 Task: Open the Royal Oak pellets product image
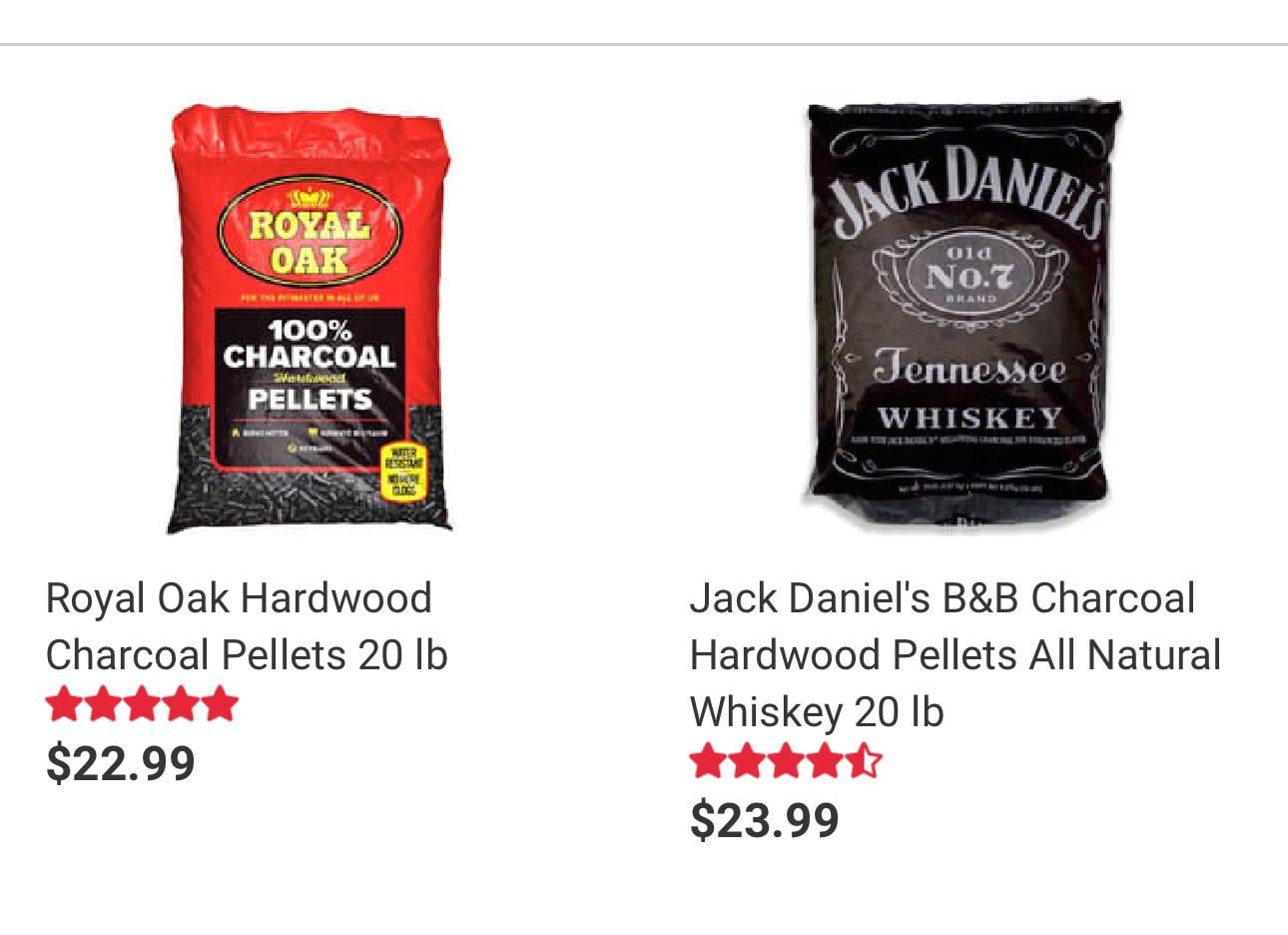click(310, 319)
